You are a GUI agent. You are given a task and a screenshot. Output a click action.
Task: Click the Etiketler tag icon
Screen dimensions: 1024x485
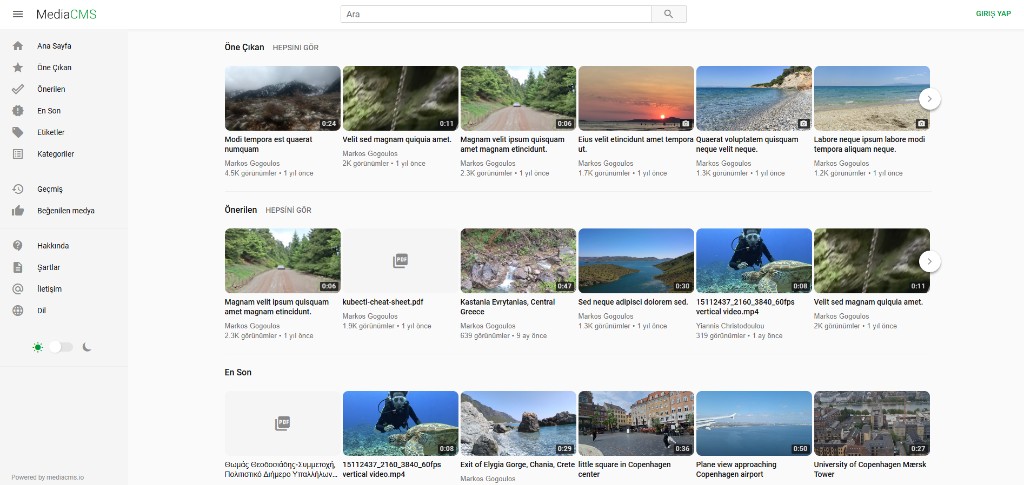coord(17,132)
